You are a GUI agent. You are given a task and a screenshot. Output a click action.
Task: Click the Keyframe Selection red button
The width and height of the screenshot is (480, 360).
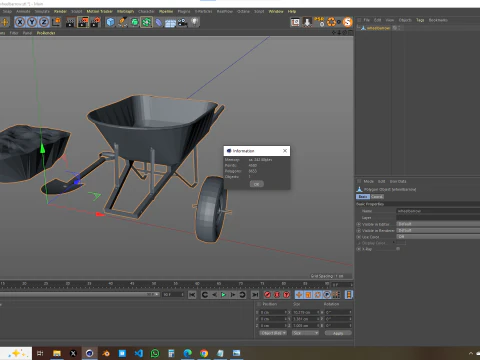[287, 295]
